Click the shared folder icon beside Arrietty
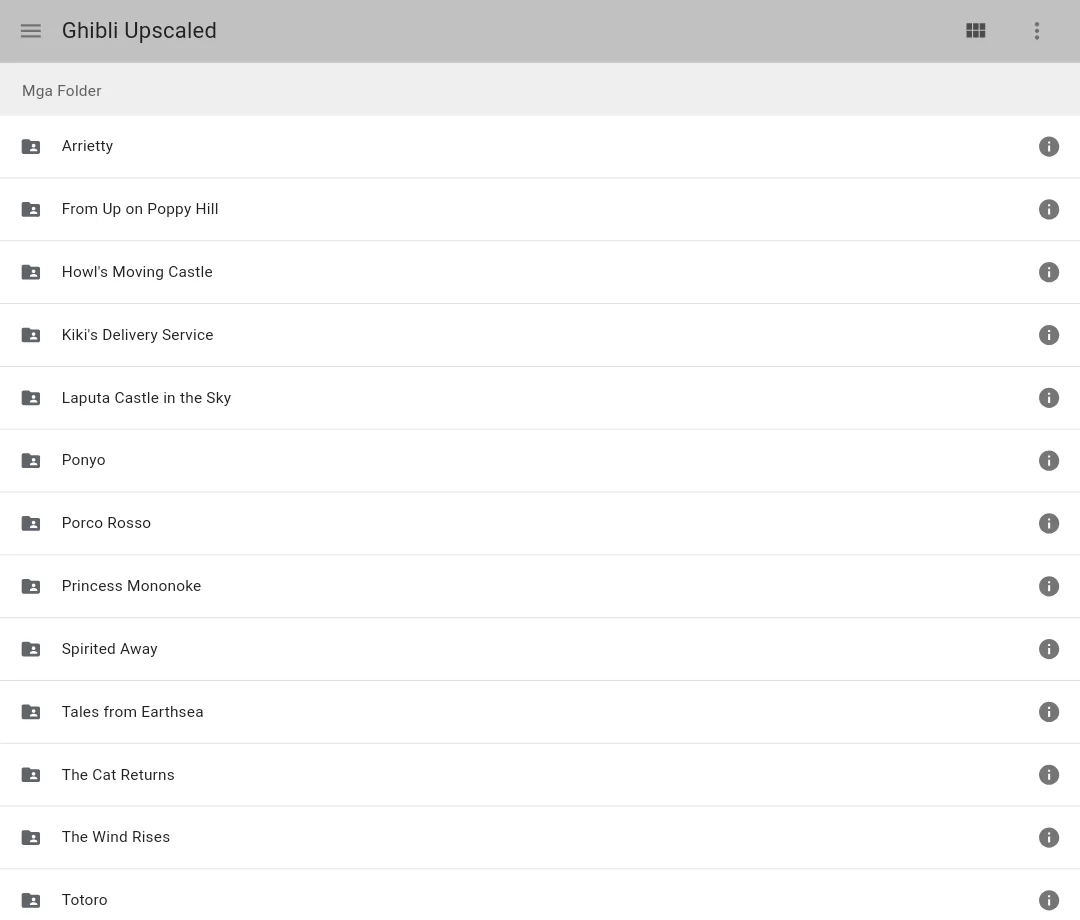The height and width of the screenshot is (920, 1080). [x=31, y=147]
